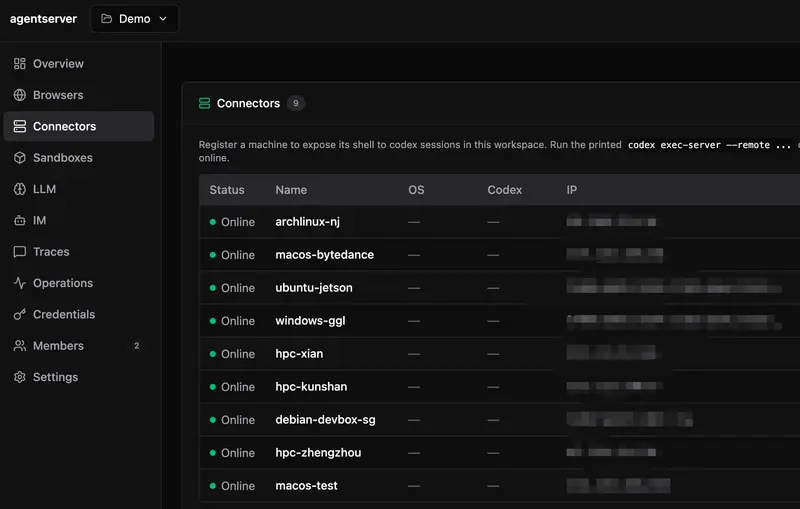Select Connectors in the sidebar

pyautogui.click(x=79, y=126)
